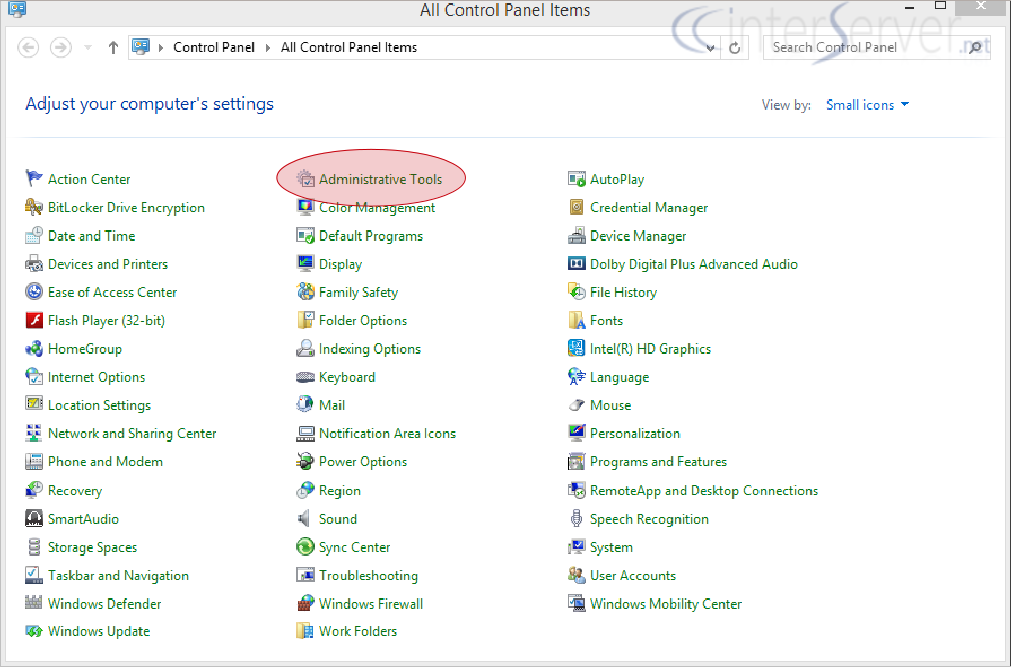Click the Windows Mobility Center link

(665, 604)
